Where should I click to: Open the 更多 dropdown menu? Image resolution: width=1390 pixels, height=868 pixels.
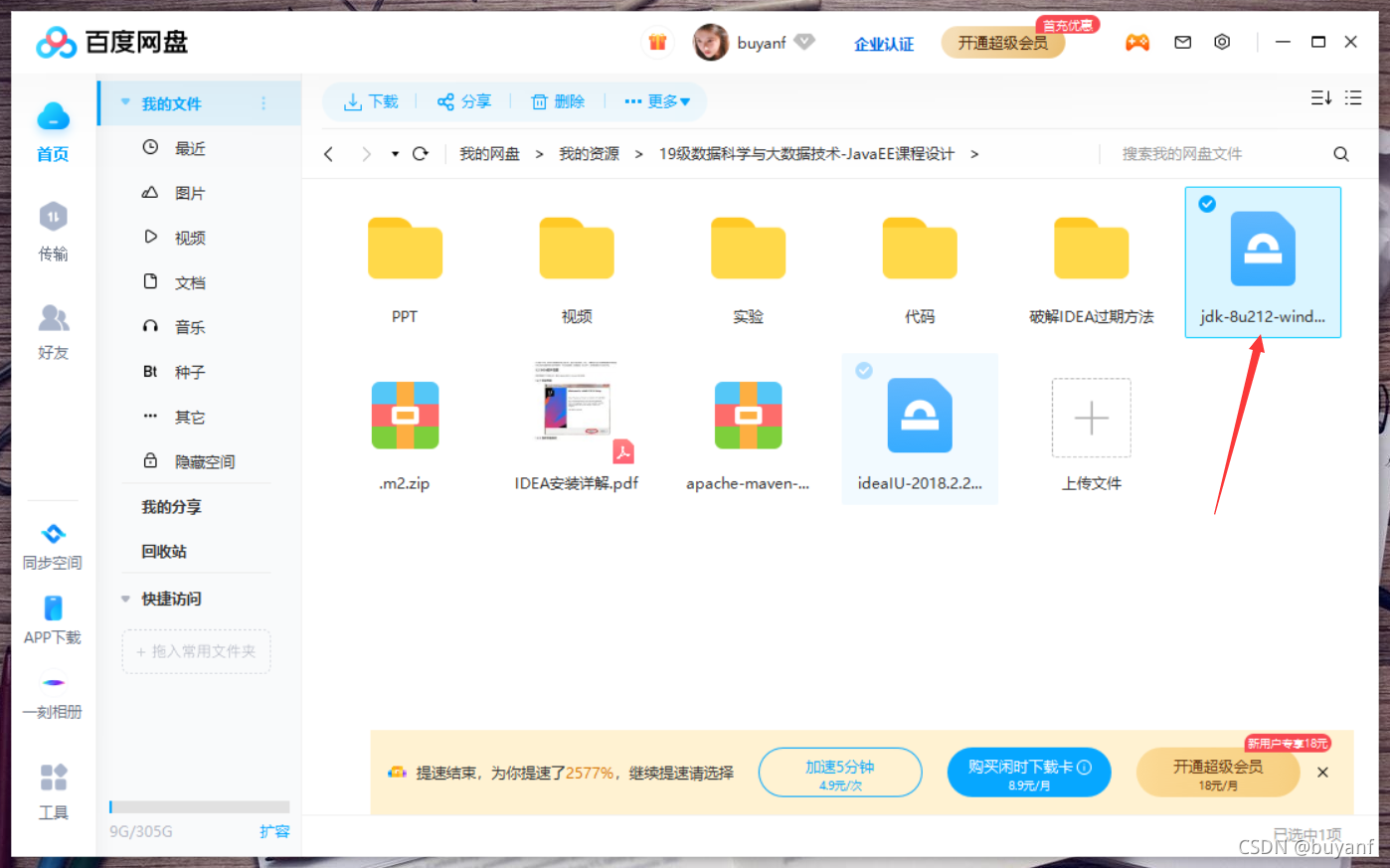coord(657,101)
